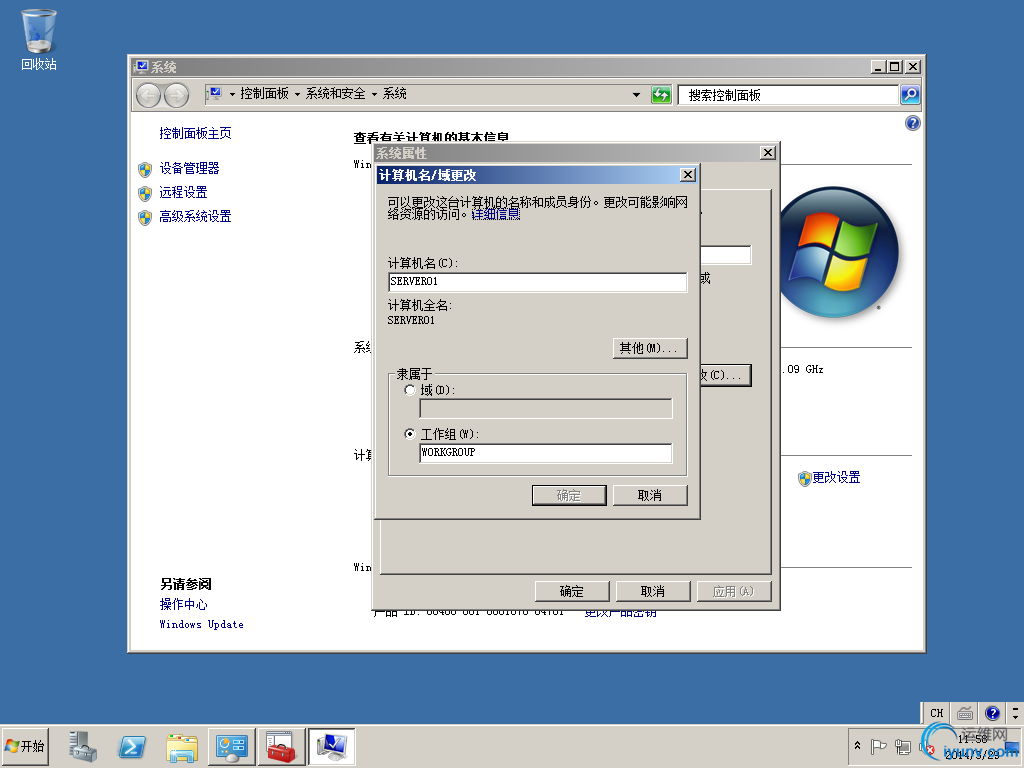The width and height of the screenshot is (1024, 768).
Task: Click the red toolbox icon on the taskbar
Action: click(281, 746)
